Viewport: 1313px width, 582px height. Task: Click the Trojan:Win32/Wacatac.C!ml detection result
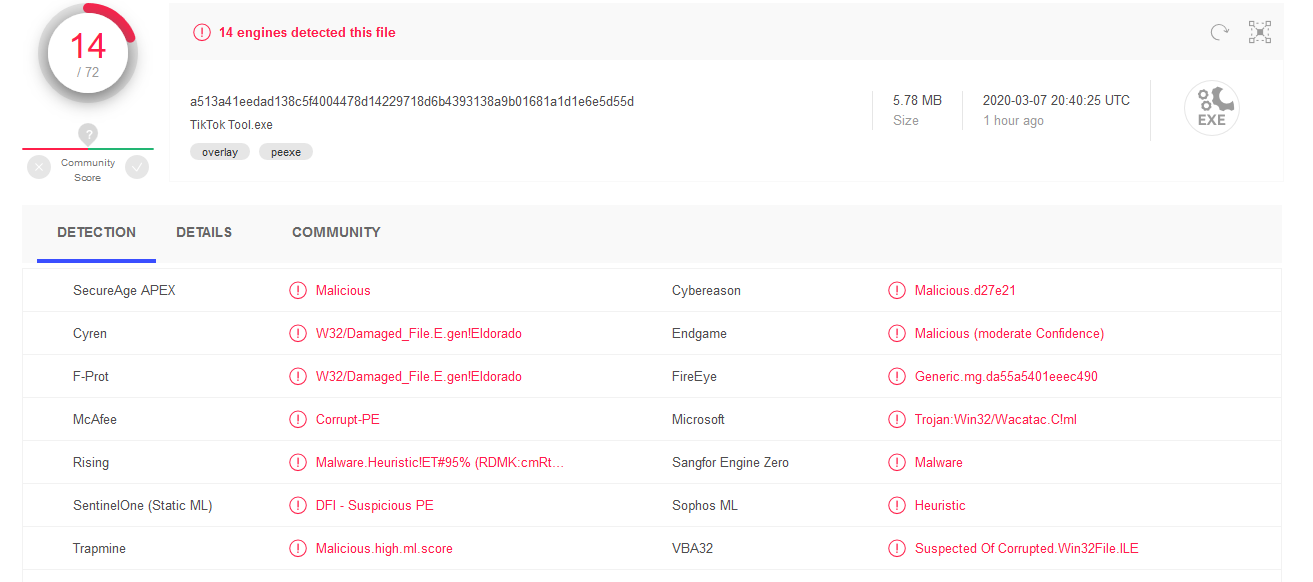click(x=995, y=420)
